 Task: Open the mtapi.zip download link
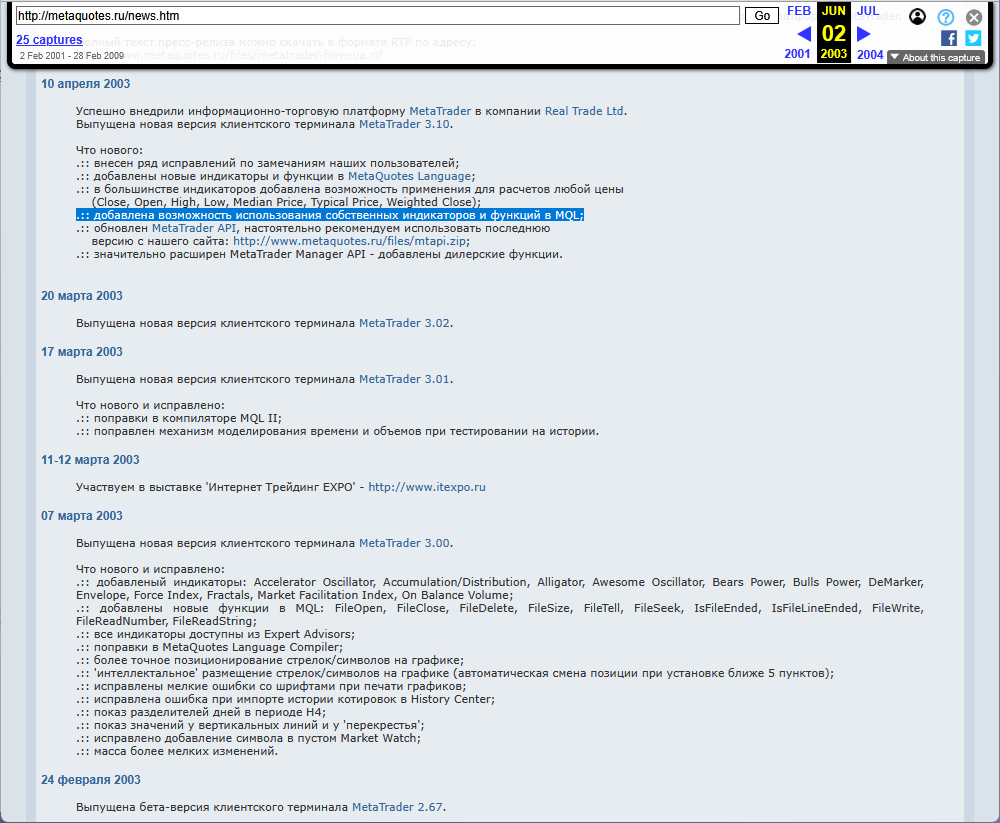[x=350, y=241]
